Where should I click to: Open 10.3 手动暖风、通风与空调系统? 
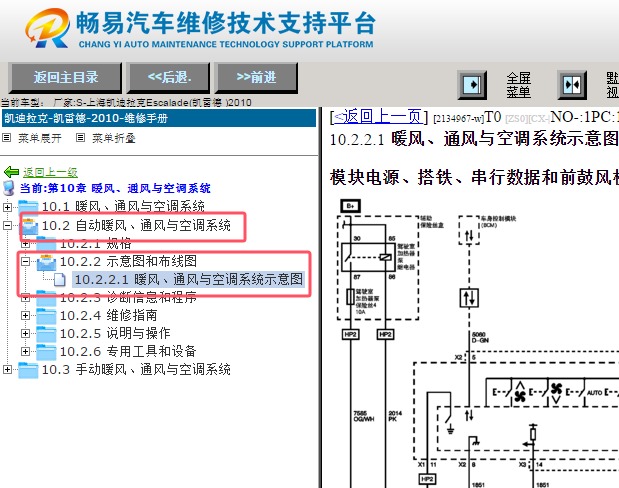coord(136,370)
